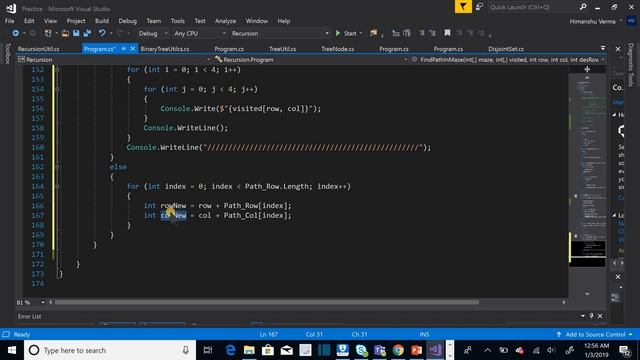Click the toolbar icon right of the Start button
The width and height of the screenshot is (640, 360).
coord(373,33)
